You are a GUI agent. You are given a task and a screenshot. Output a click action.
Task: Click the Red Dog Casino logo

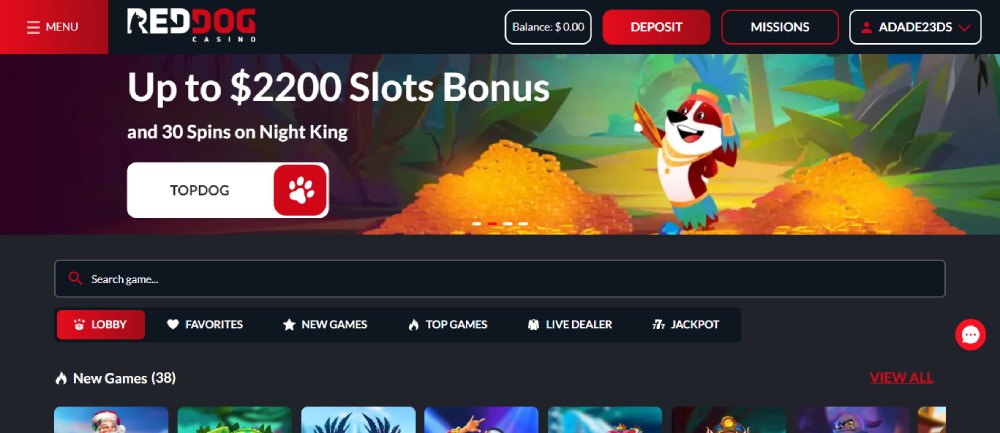(x=191, y=26)
